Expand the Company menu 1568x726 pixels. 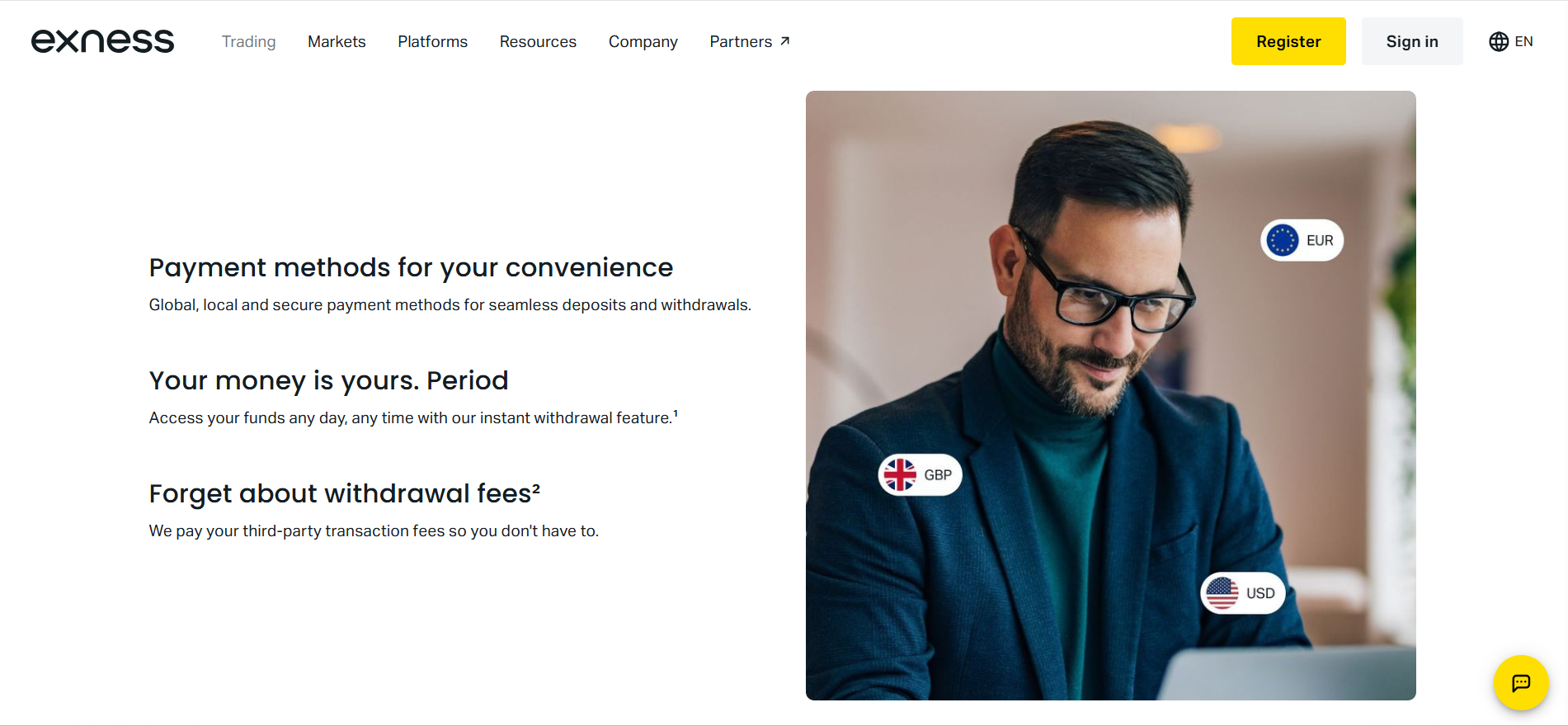tap(643, 41)
